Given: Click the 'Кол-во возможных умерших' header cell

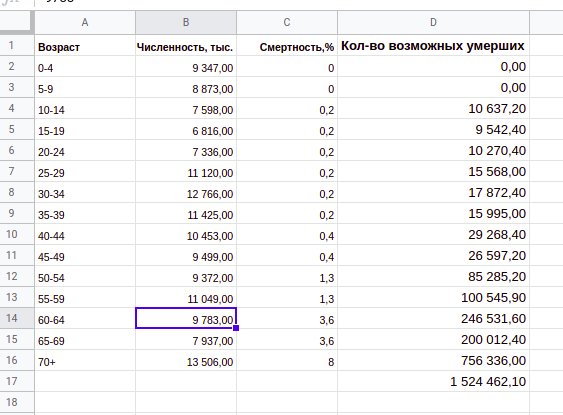Looking at the screenshot, I should point(433,45).
